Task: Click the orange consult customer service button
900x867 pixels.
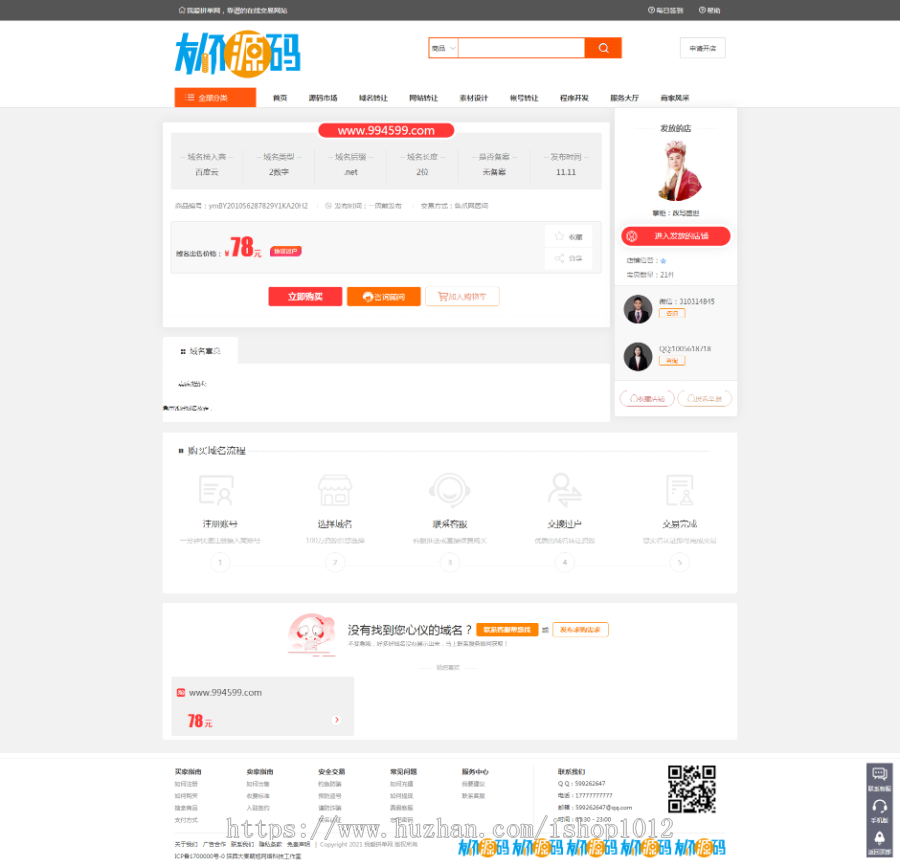Action: (x=383, y=297)
